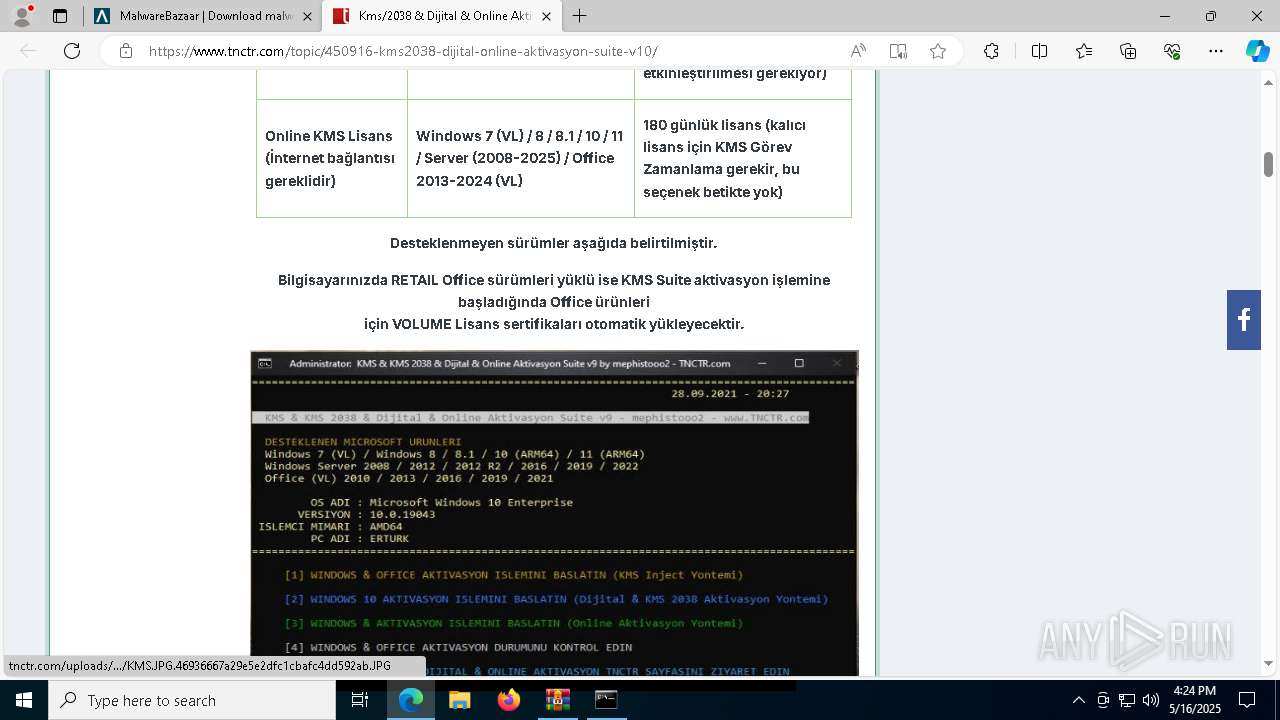The width and height of the screenshot is (1280, 720).
Task: Toggle the split screen icon
Action: tap(1039, 51)
